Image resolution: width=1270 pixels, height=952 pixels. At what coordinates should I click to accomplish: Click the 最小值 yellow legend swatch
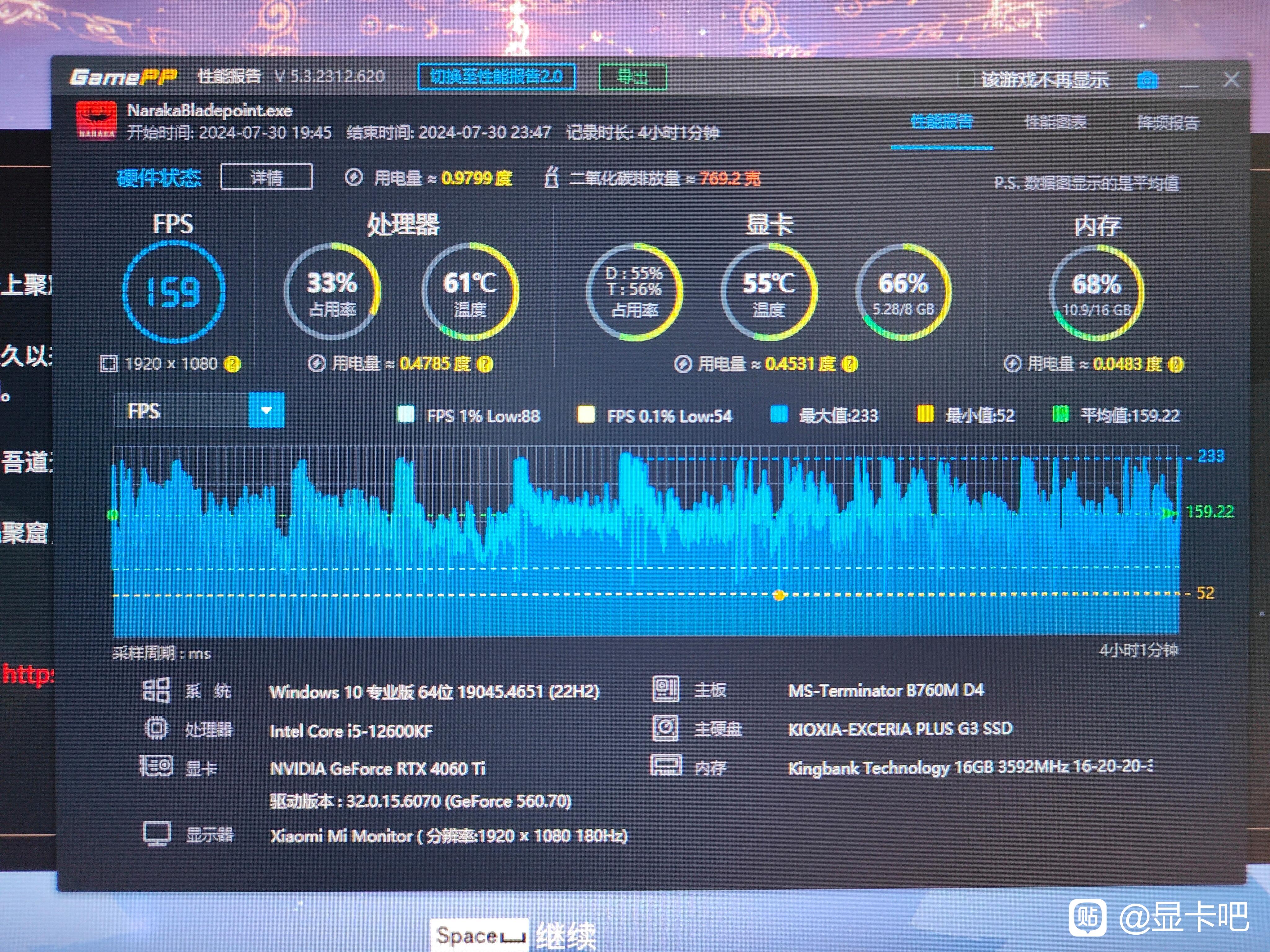click(925, 414)
